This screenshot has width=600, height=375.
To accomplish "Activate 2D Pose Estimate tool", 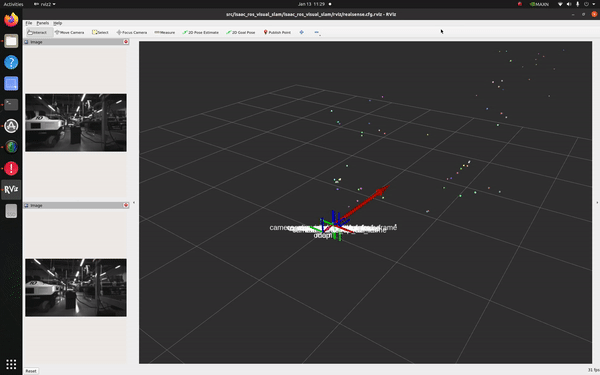I will (201, 33).
